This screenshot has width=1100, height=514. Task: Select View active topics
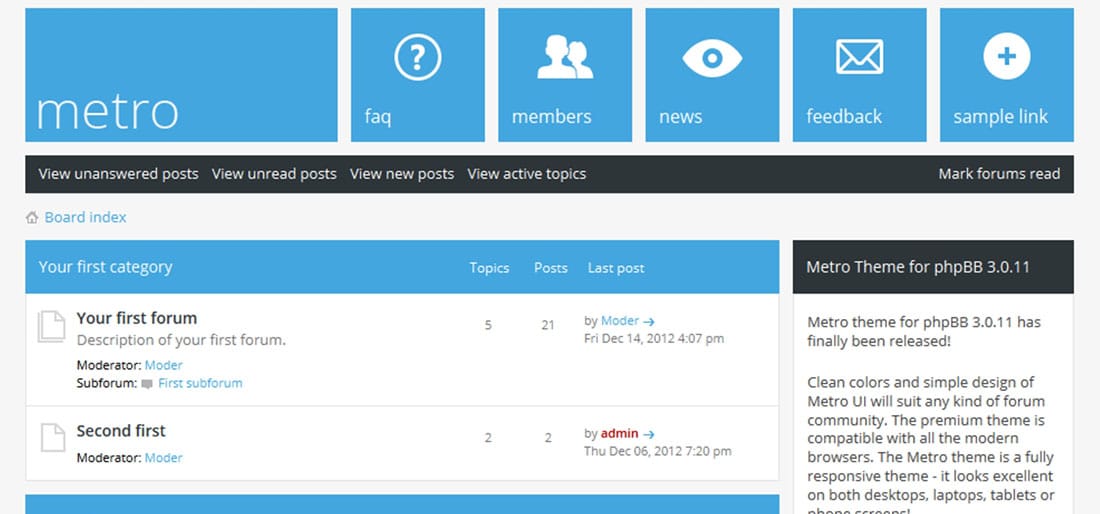click(x=526, y=174)
